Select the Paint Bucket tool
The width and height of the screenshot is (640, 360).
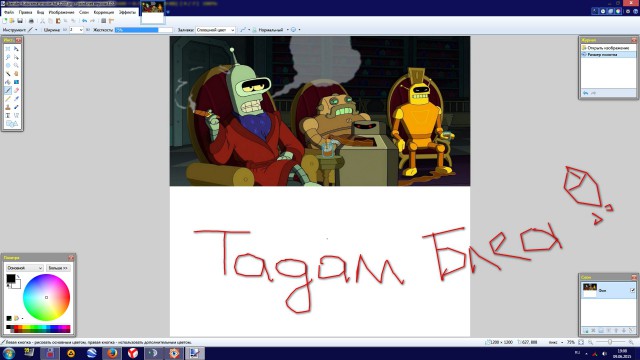tap(8, 82)
